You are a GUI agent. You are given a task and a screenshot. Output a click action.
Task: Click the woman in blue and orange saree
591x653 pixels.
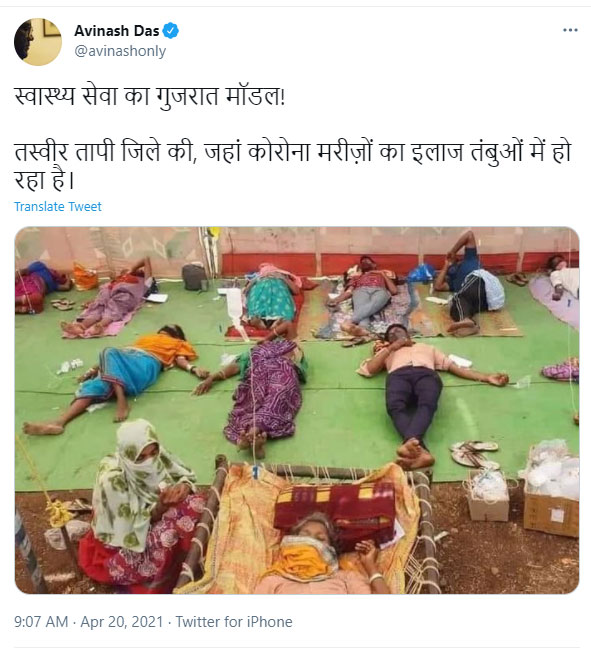point(117,375)
